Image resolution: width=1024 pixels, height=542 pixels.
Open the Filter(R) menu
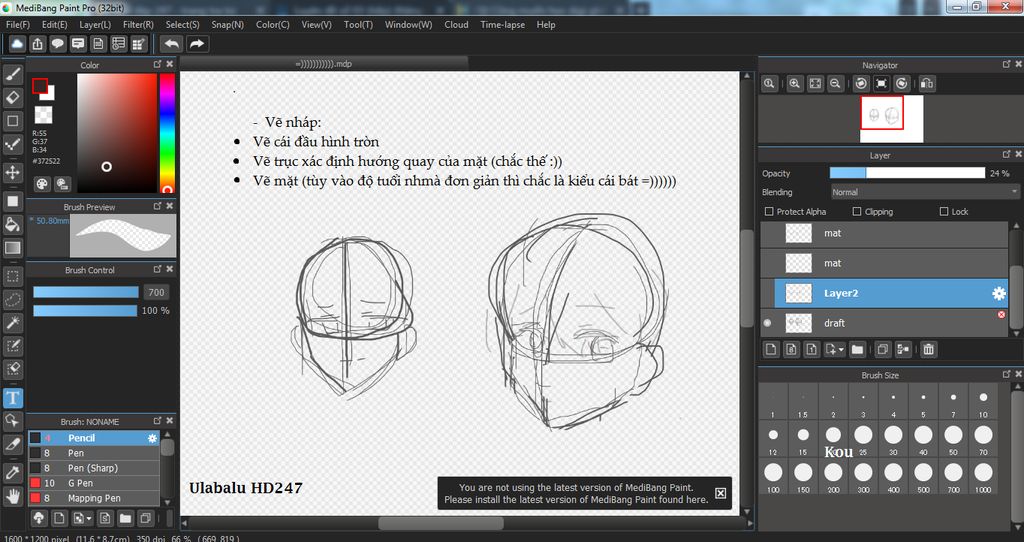[x=138, y=25]
